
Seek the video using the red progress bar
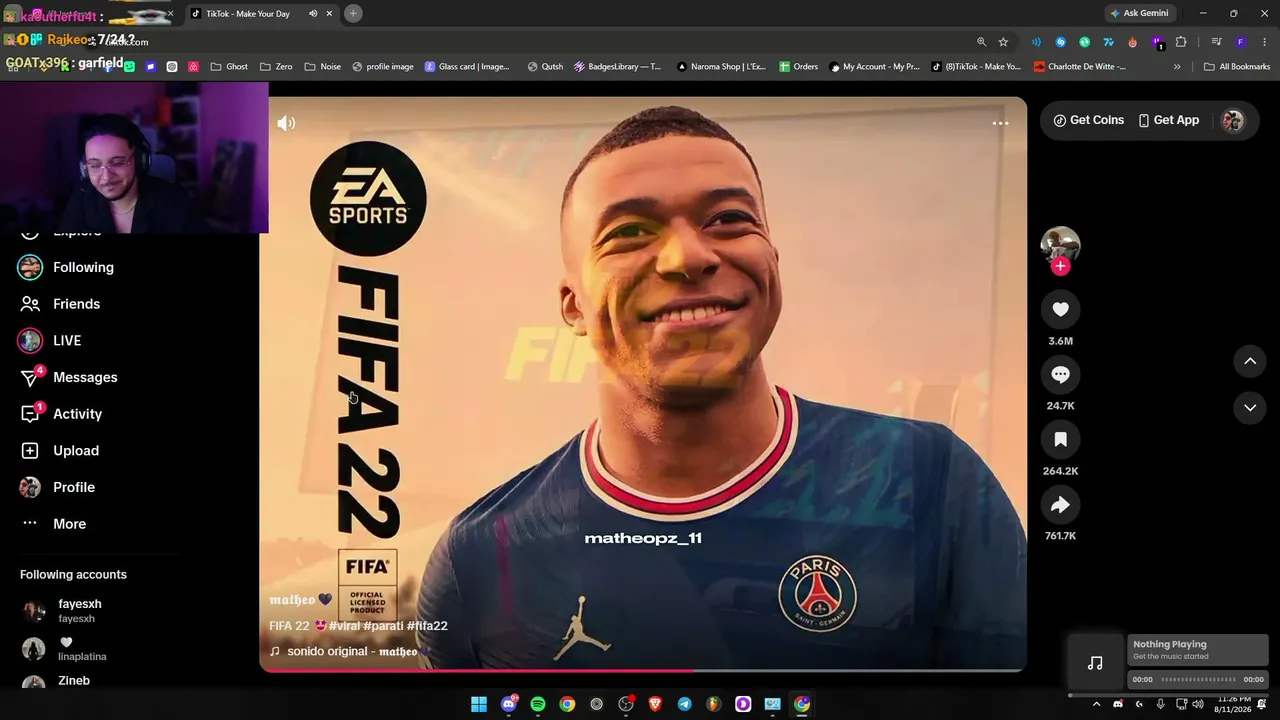(643, 670)
